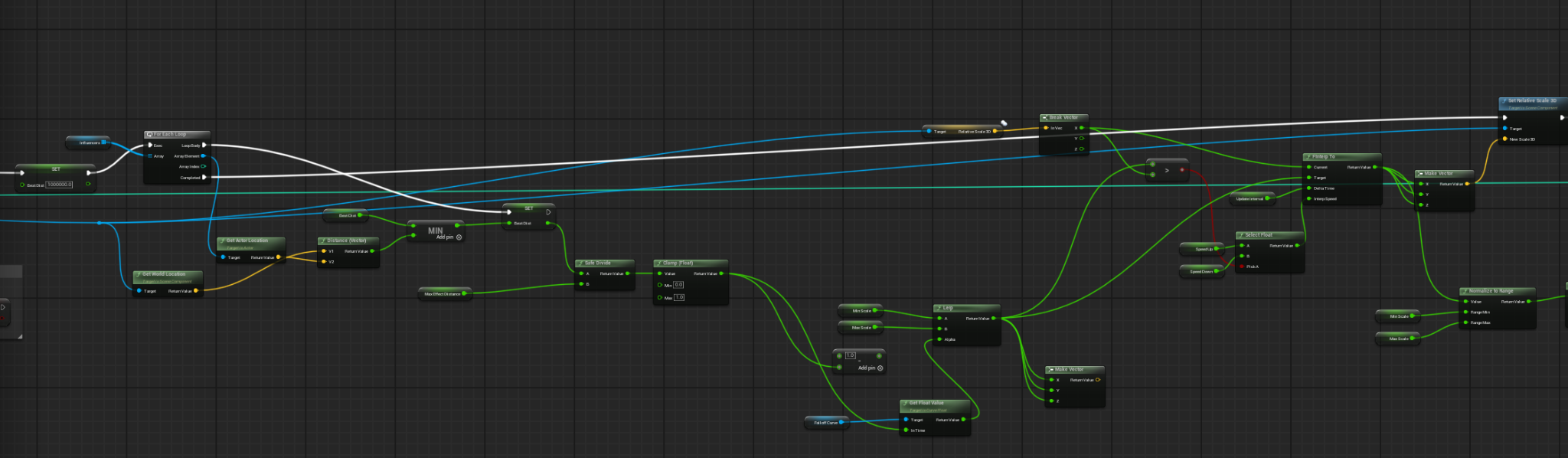Click the Lerp function icon
Viewport: 1568px width, 458px height.
[x=939, y=308]
